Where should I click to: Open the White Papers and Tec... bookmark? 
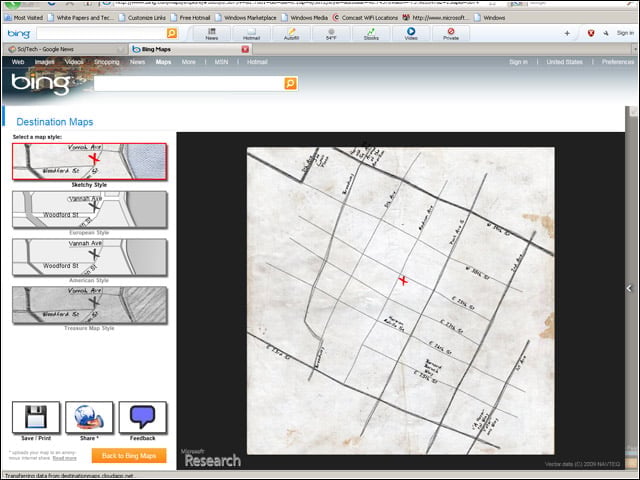click(80, 18)
